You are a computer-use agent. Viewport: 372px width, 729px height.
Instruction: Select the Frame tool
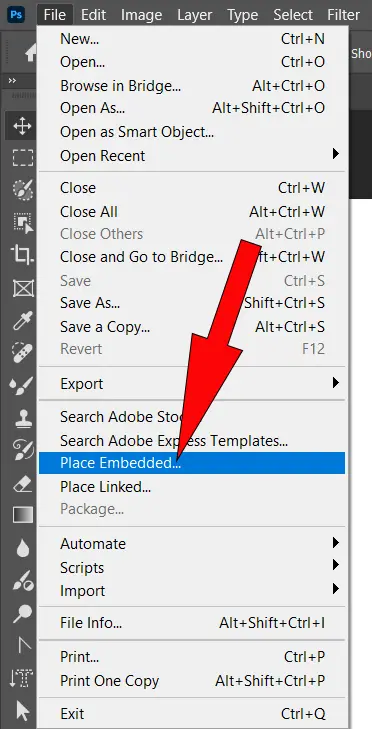point(22,289)
